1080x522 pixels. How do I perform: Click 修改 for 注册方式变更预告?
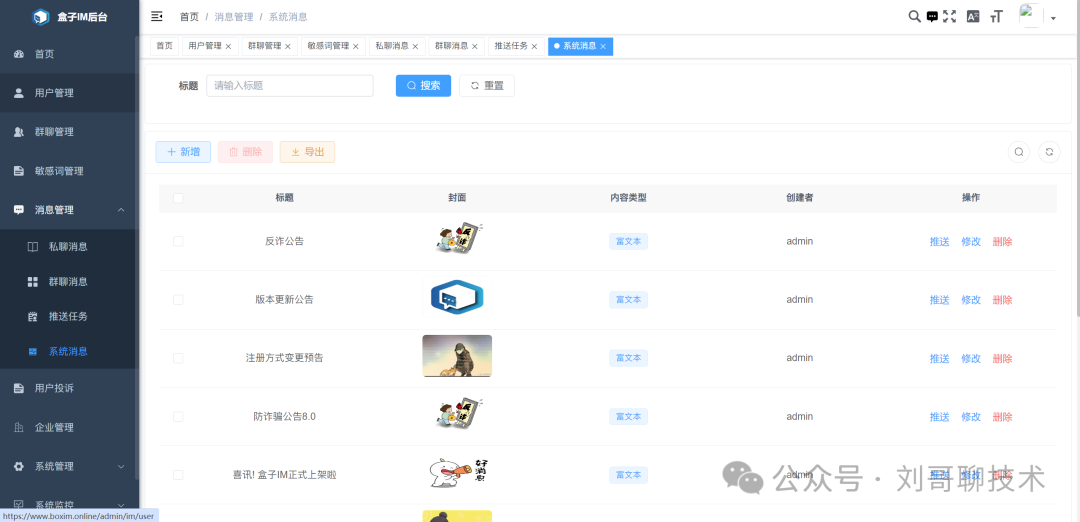coord(971,359)
